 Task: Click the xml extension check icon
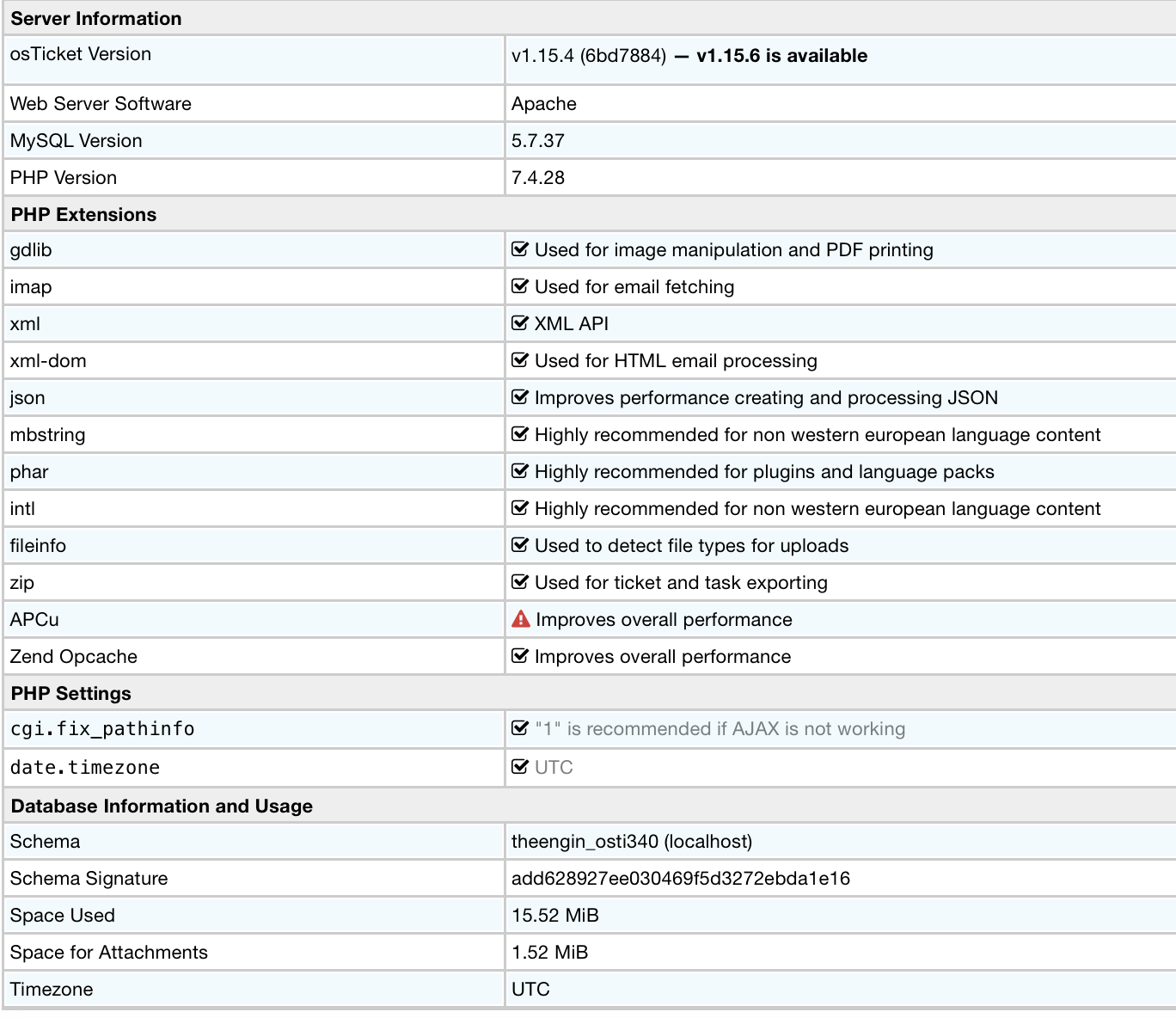click(x=519, y=323)
